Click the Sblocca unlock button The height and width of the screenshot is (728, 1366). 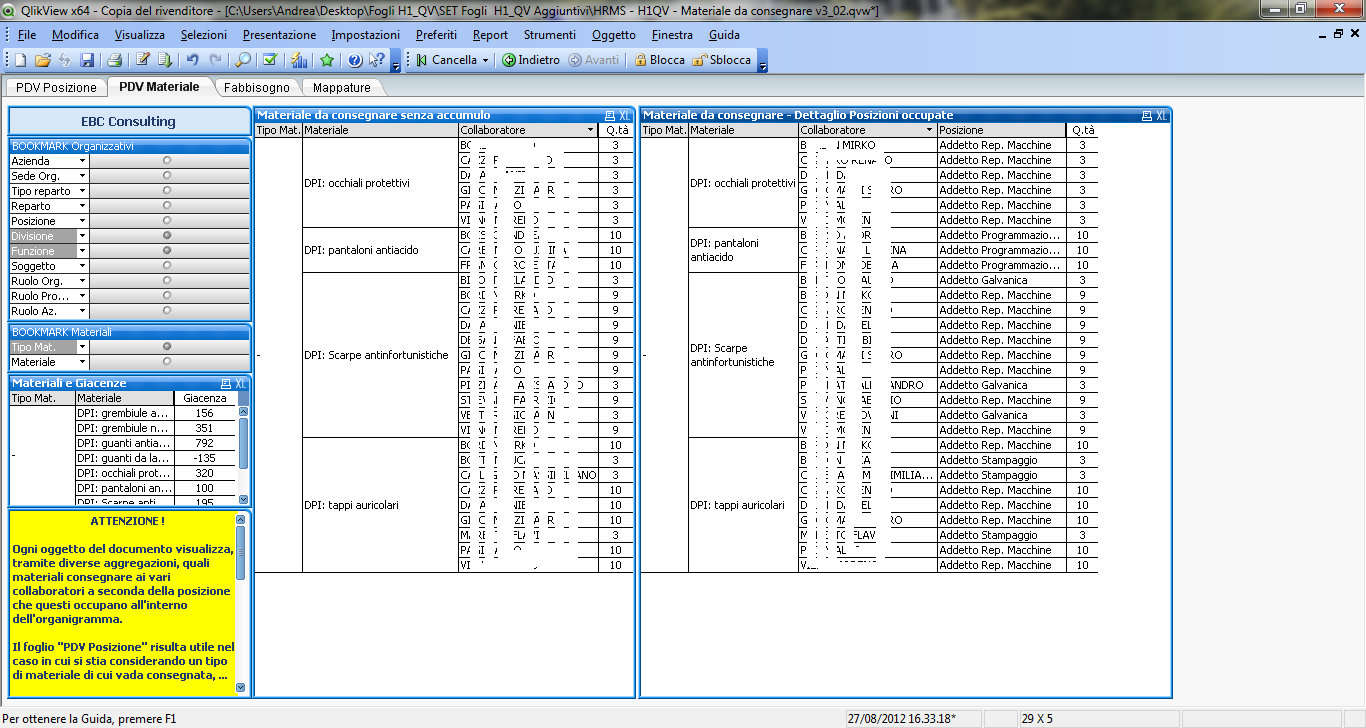(721, 60)
